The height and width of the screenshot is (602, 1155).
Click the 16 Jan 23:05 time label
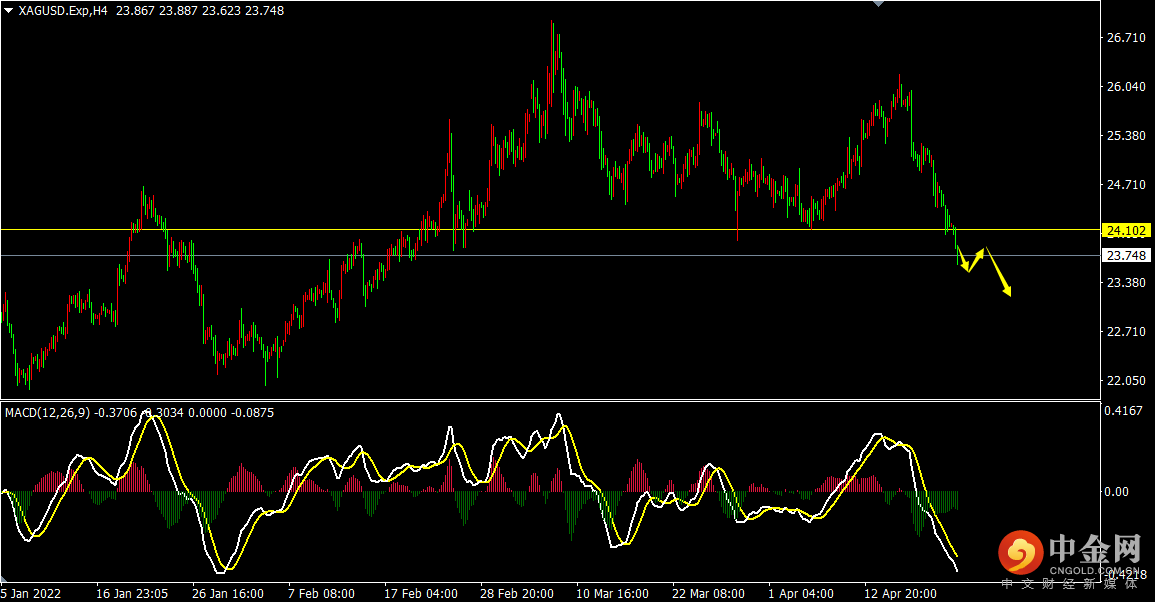(x=132, y=594)
